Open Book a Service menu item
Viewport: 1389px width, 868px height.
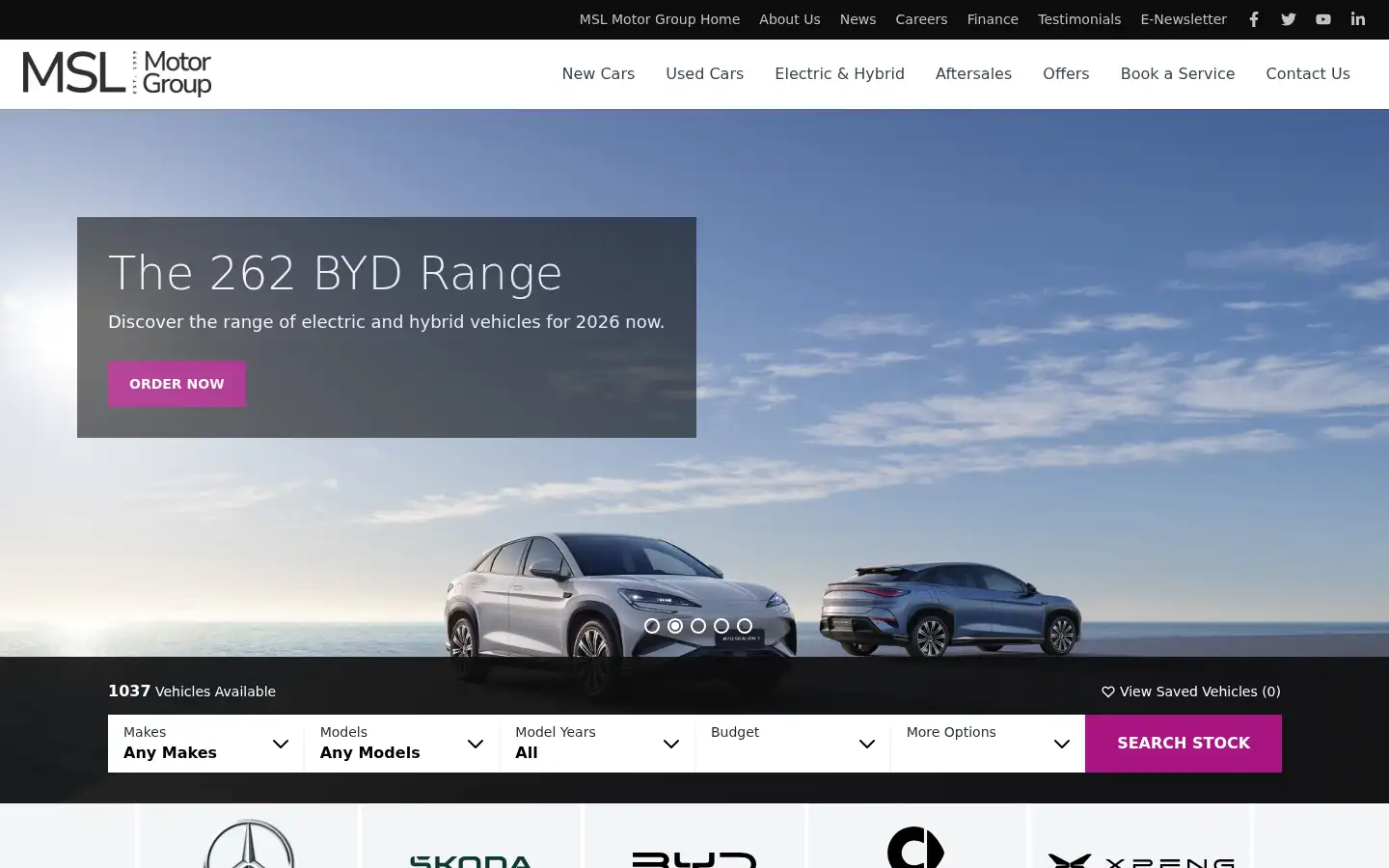tap(1177, 74)
